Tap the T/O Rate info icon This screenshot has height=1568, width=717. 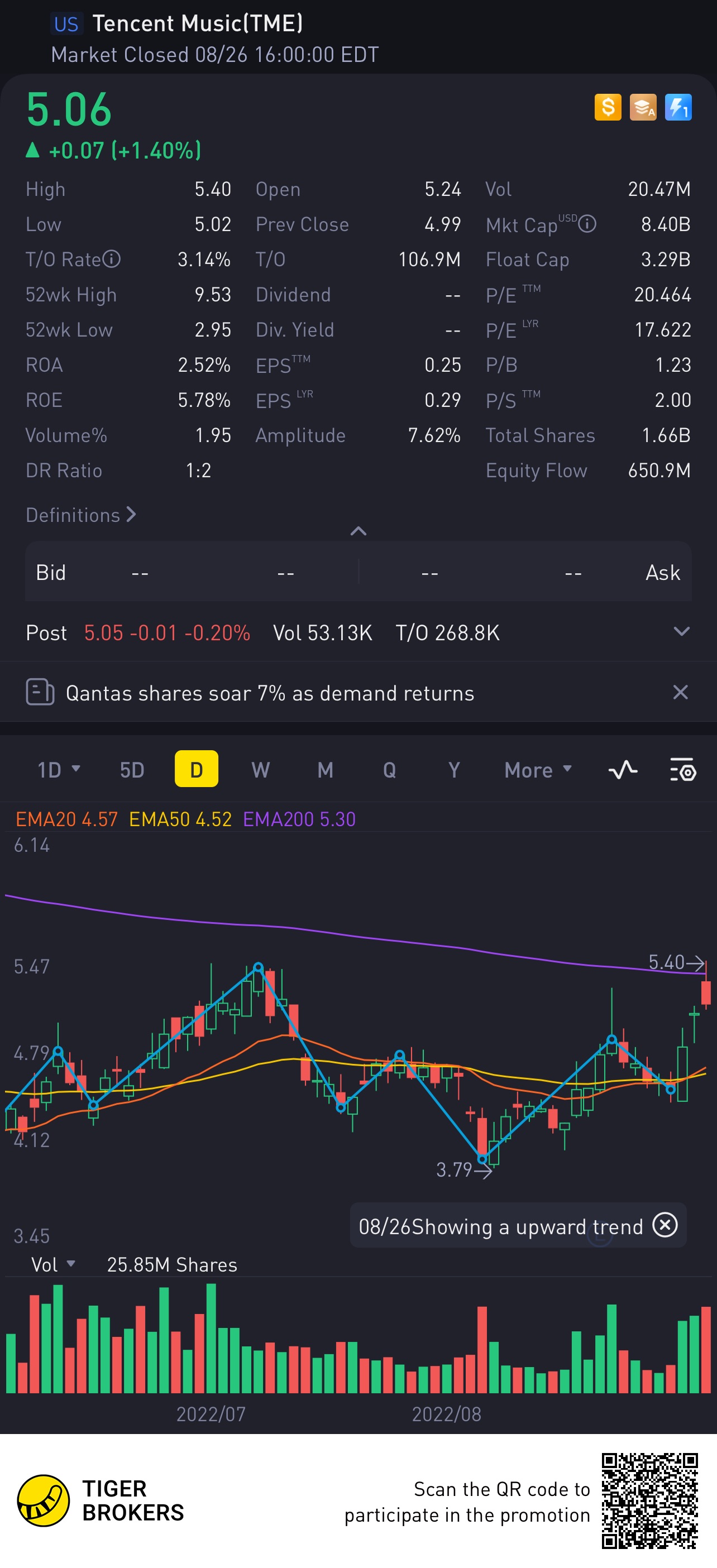(x=112, y=260)
